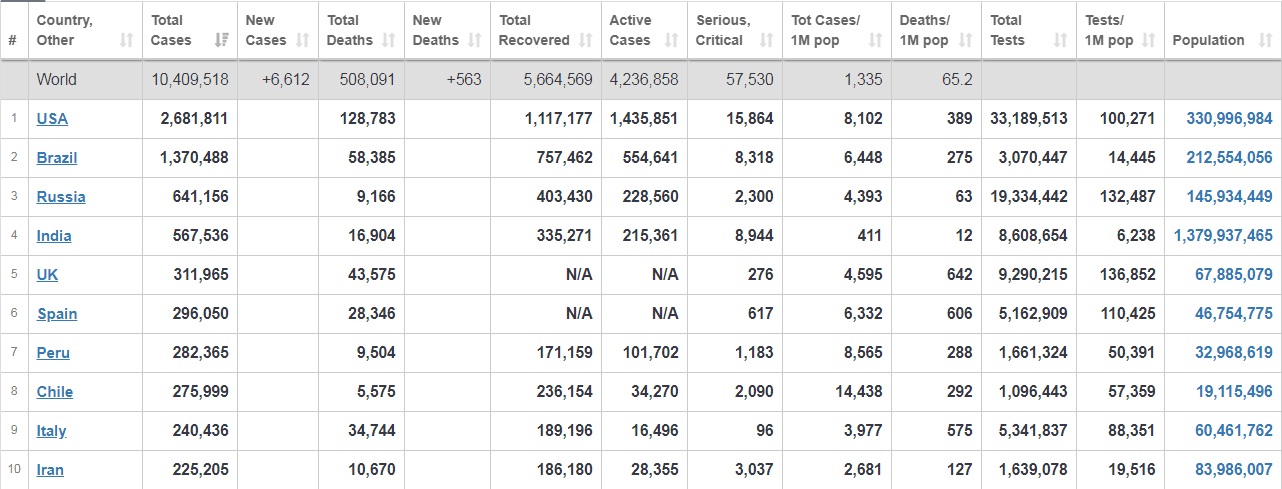Sort by Serious, Critical column arrow
Screen dimensions: 1282x489
click(767, 40)
